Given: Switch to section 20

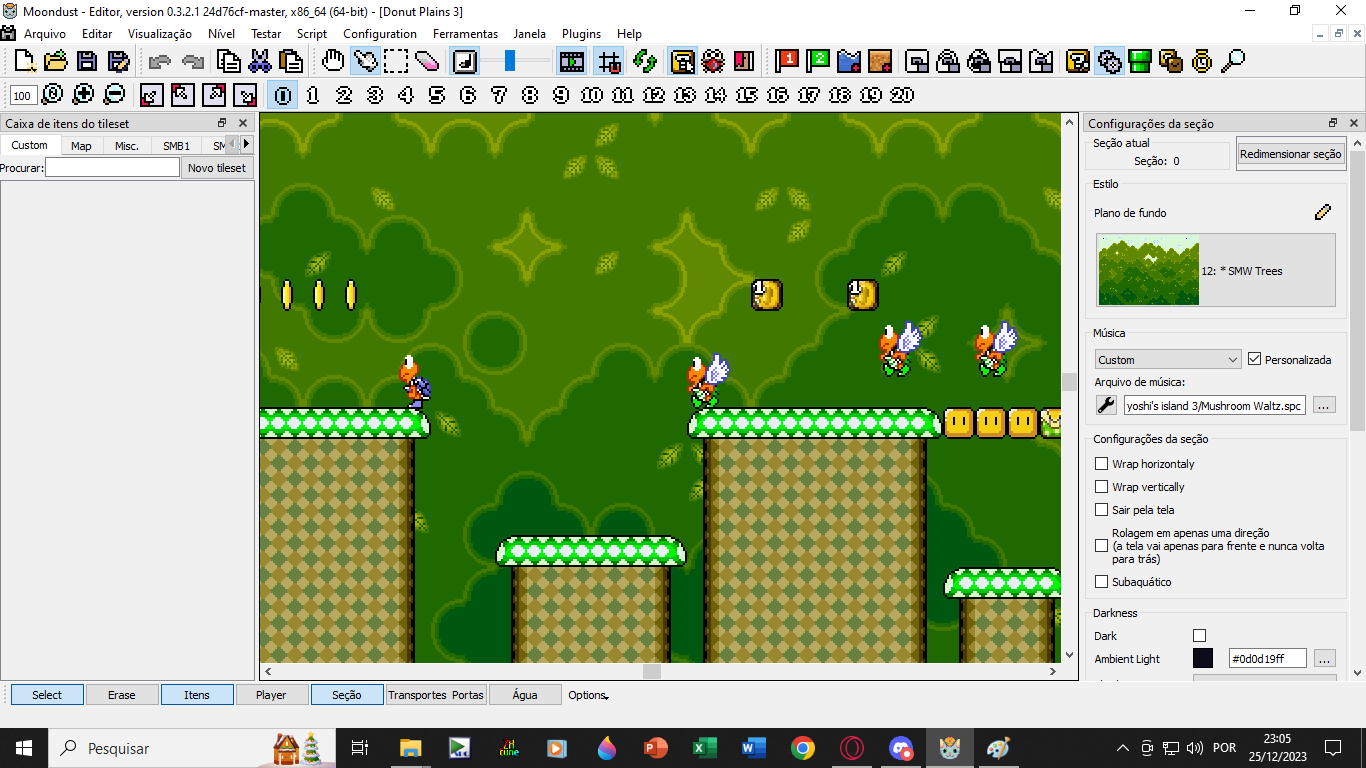Looking at the screenshot, I should [902, 95].
